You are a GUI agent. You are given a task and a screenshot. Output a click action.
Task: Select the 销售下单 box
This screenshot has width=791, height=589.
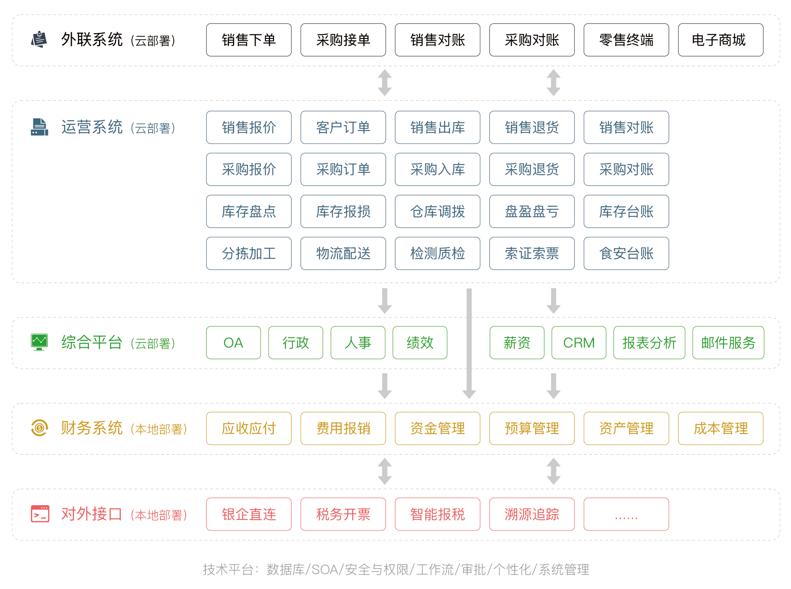[x=249, y=40]
